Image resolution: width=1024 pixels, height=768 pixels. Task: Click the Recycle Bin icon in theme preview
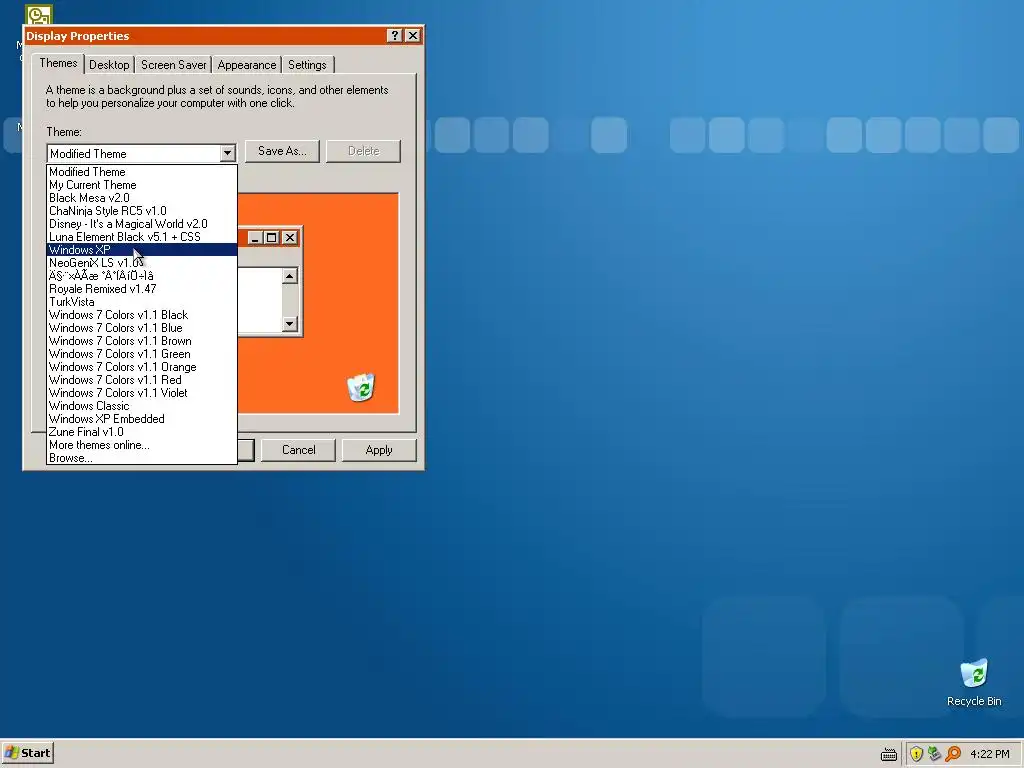pyautogui.click(x=360, y=387)
